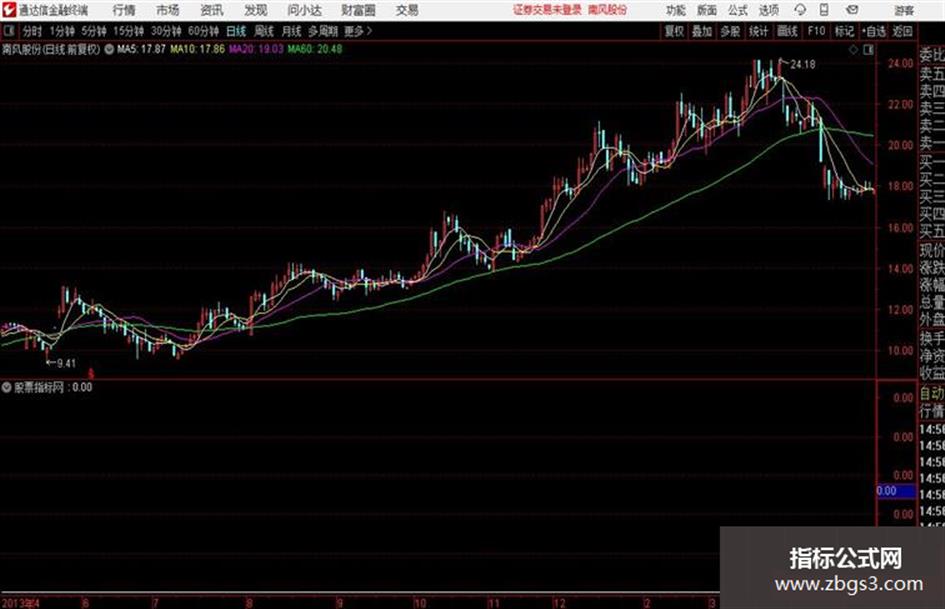Open the 资讯 menu

[x=212, y=10]
